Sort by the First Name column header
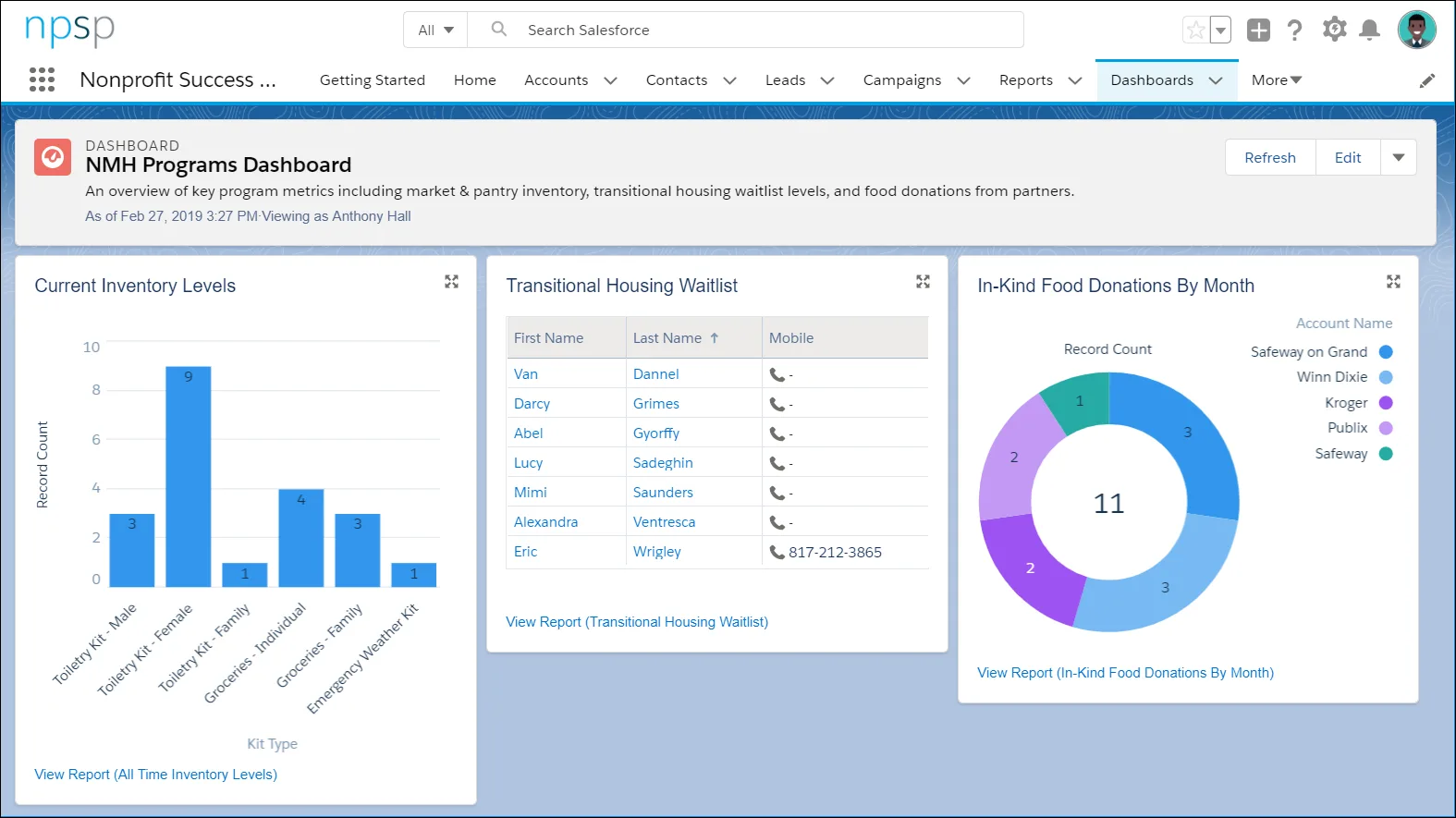This screenshot has height=818, width=1456. [566, 338]
